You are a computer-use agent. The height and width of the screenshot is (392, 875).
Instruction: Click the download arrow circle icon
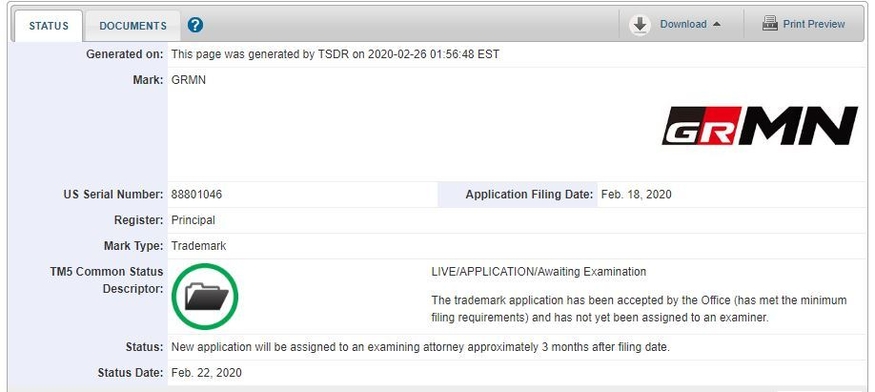pyautogui.click(x=640, y=25)
